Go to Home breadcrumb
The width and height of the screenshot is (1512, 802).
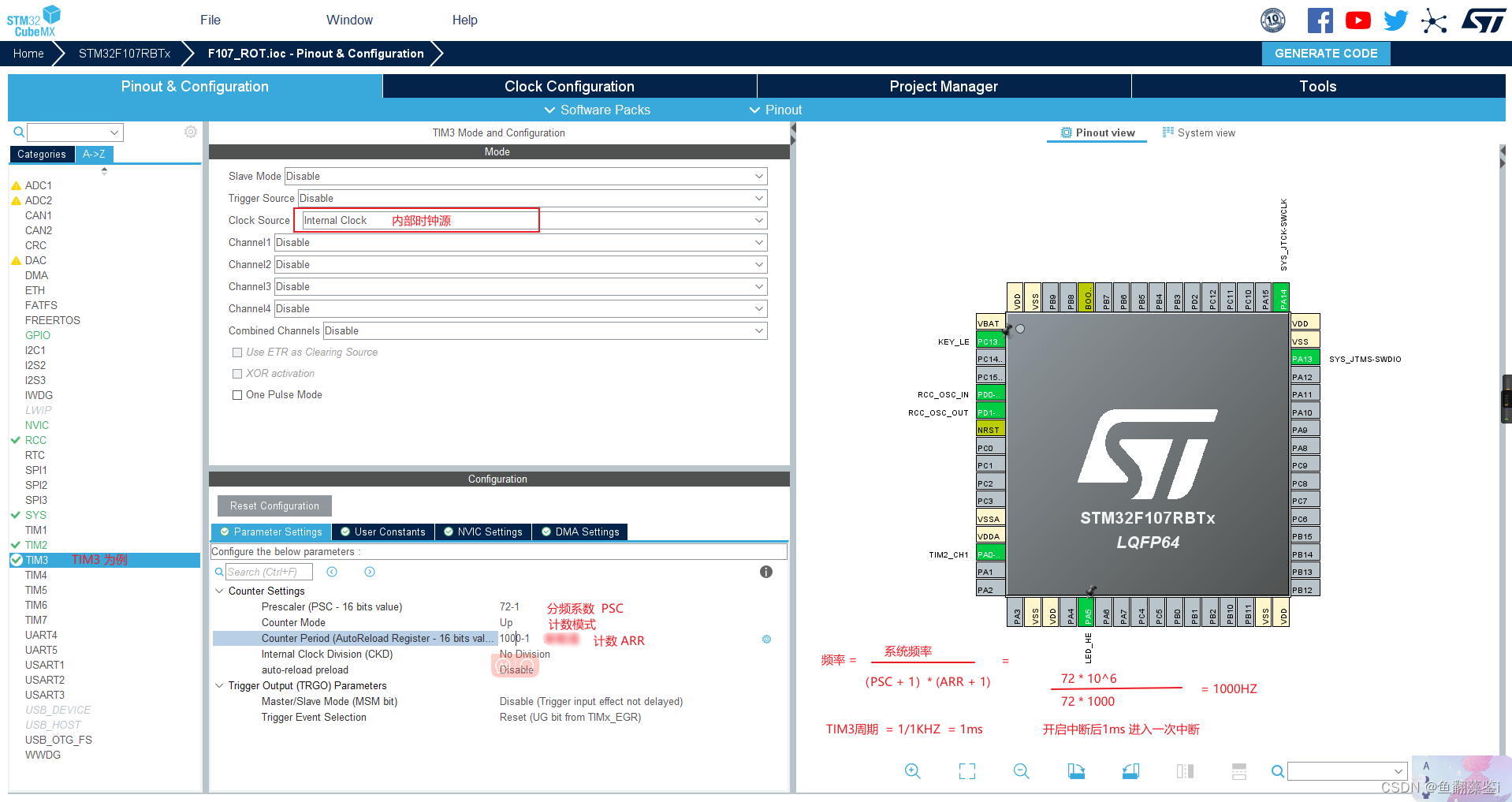tap(28, 54)
